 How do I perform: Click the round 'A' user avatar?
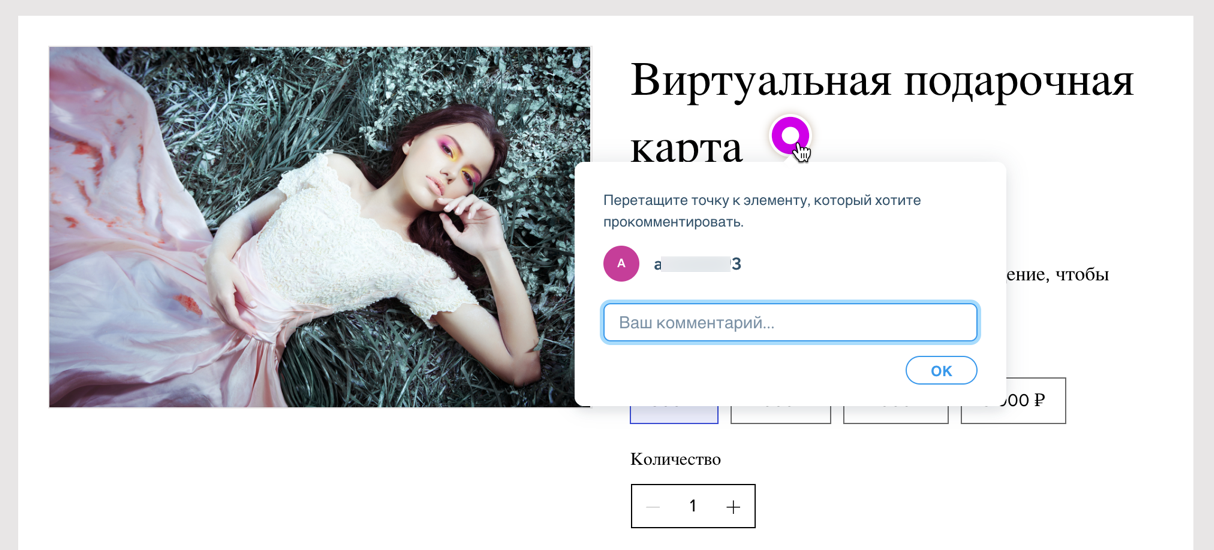621,264
